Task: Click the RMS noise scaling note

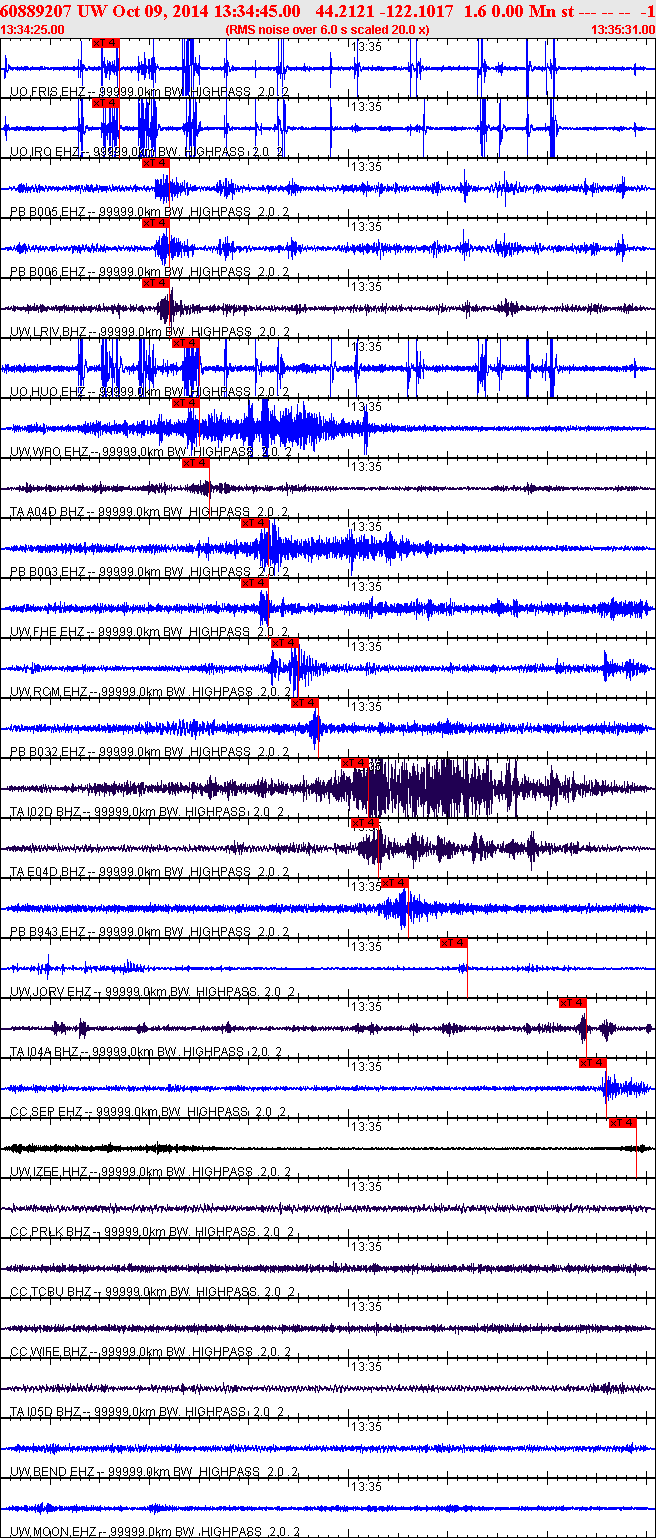Action: tap(328, 30)
